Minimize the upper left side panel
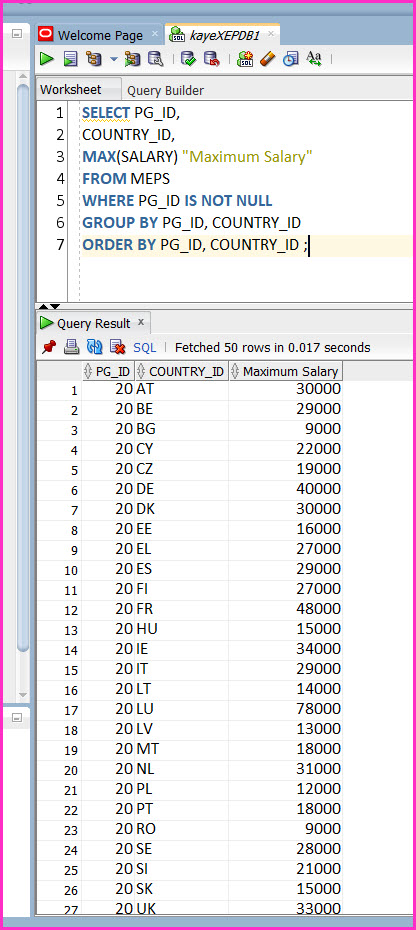Image resolution: width=416 pixels, height=930 pixels. click(x=17, y=34)
